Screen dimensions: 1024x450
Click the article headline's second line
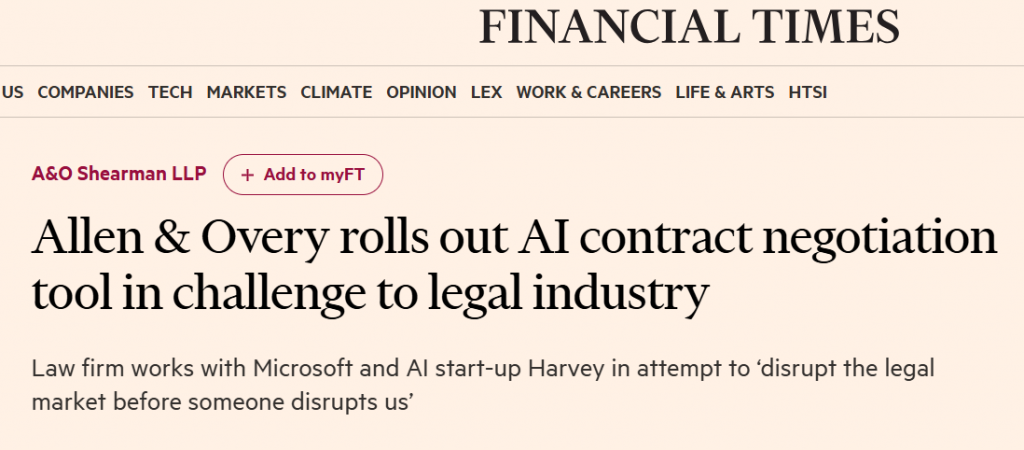tap(370, 295)
